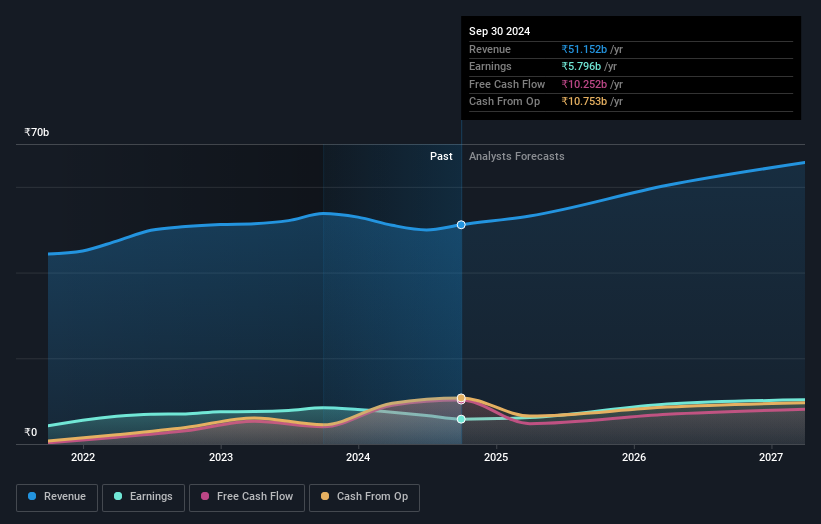Click the ₹51.152b revenue value
This screenshot has height=524, width=821.
click(x=584, y=49)
